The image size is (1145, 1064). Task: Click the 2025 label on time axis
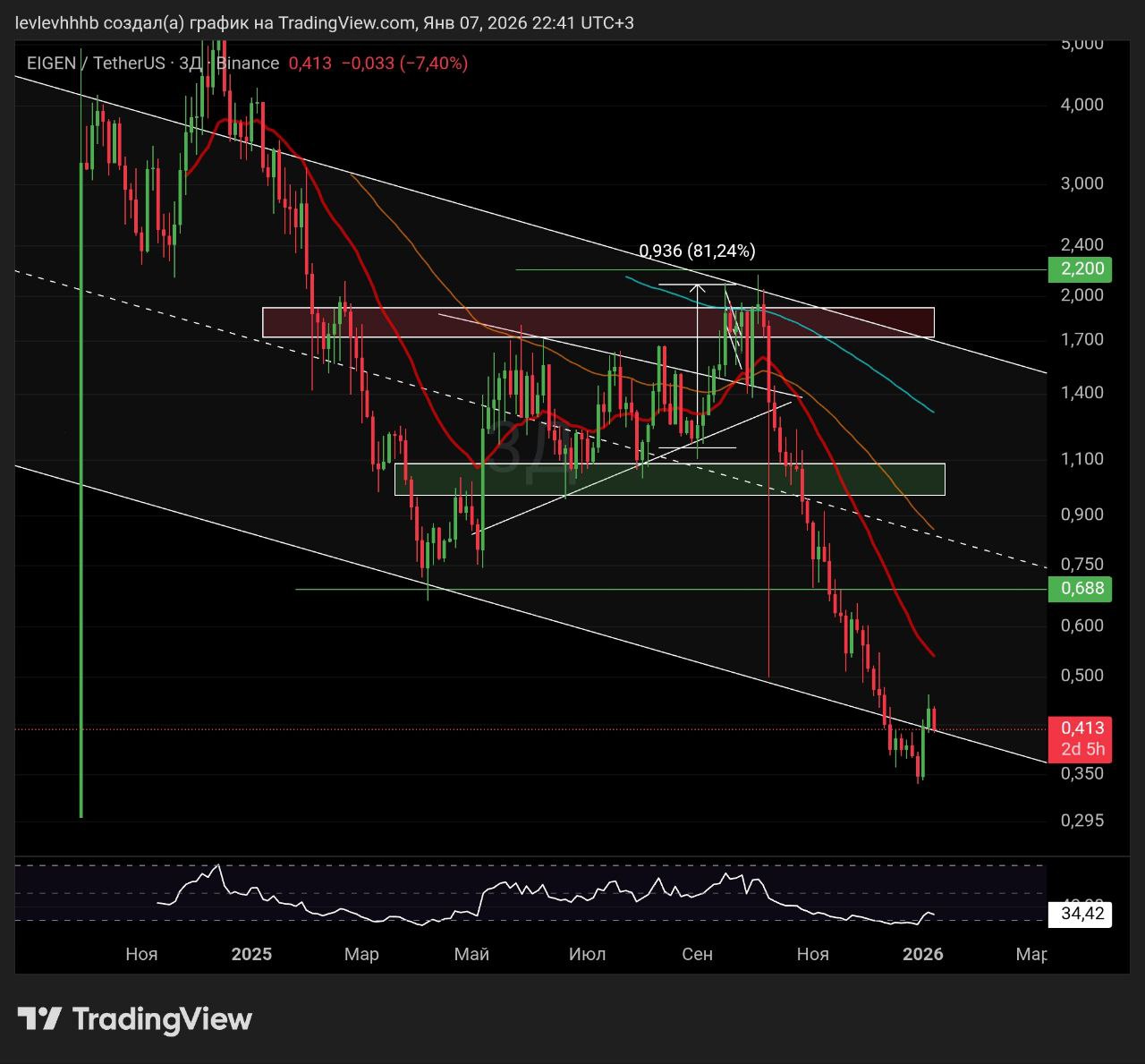coord(251,954)
